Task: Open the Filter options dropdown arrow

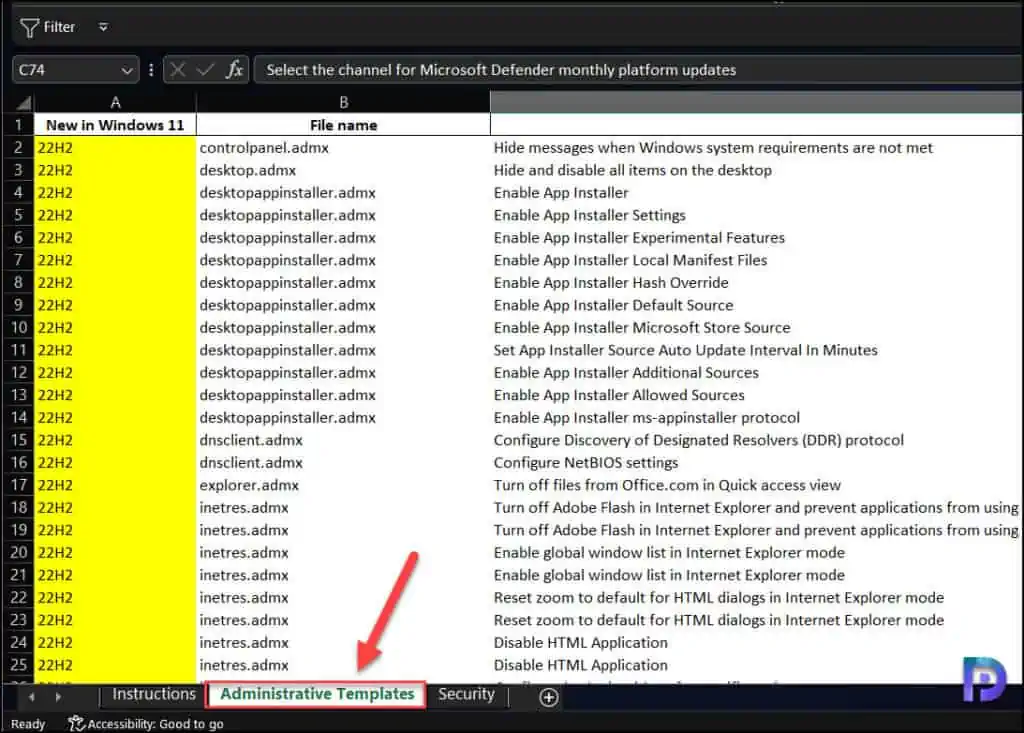Action: click(103, 27)
